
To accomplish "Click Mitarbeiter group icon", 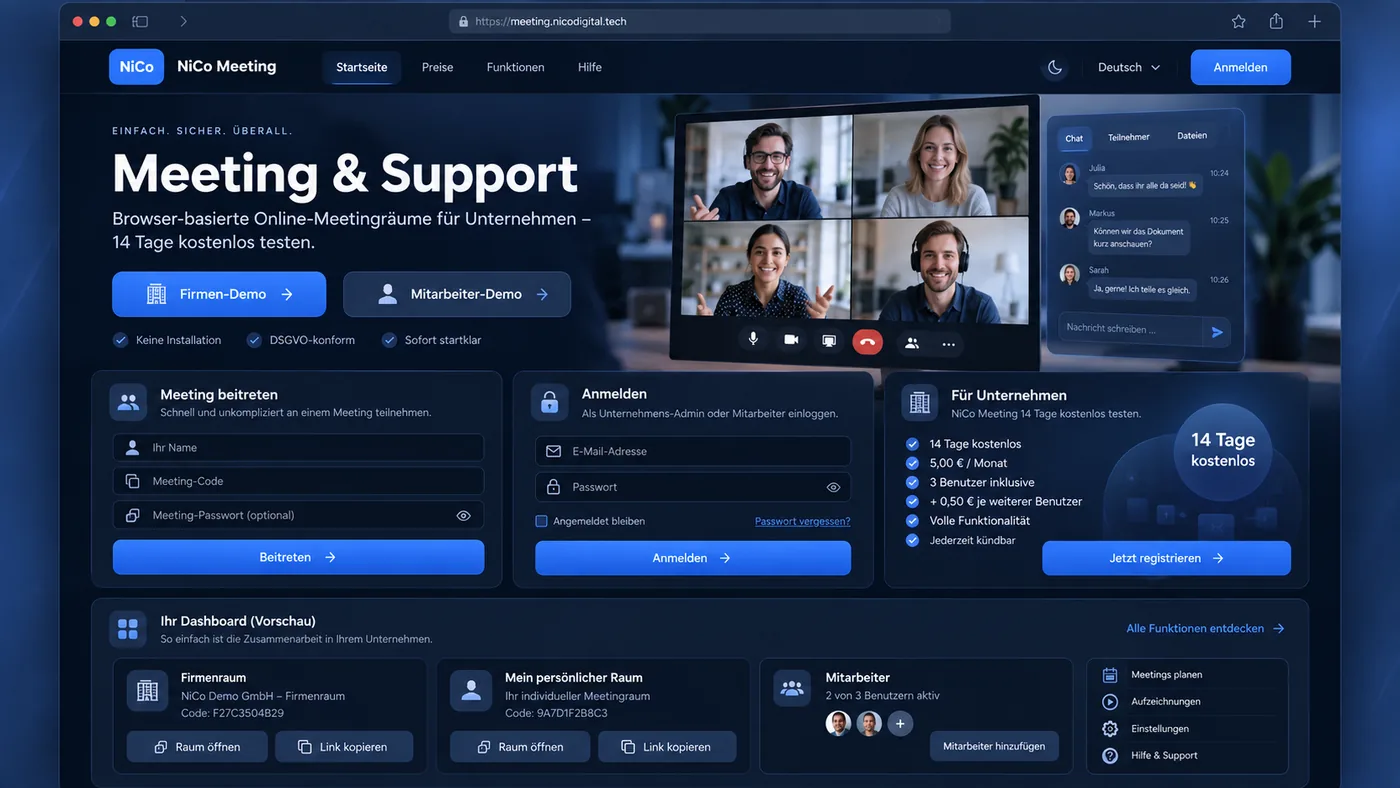I will 792,688.
